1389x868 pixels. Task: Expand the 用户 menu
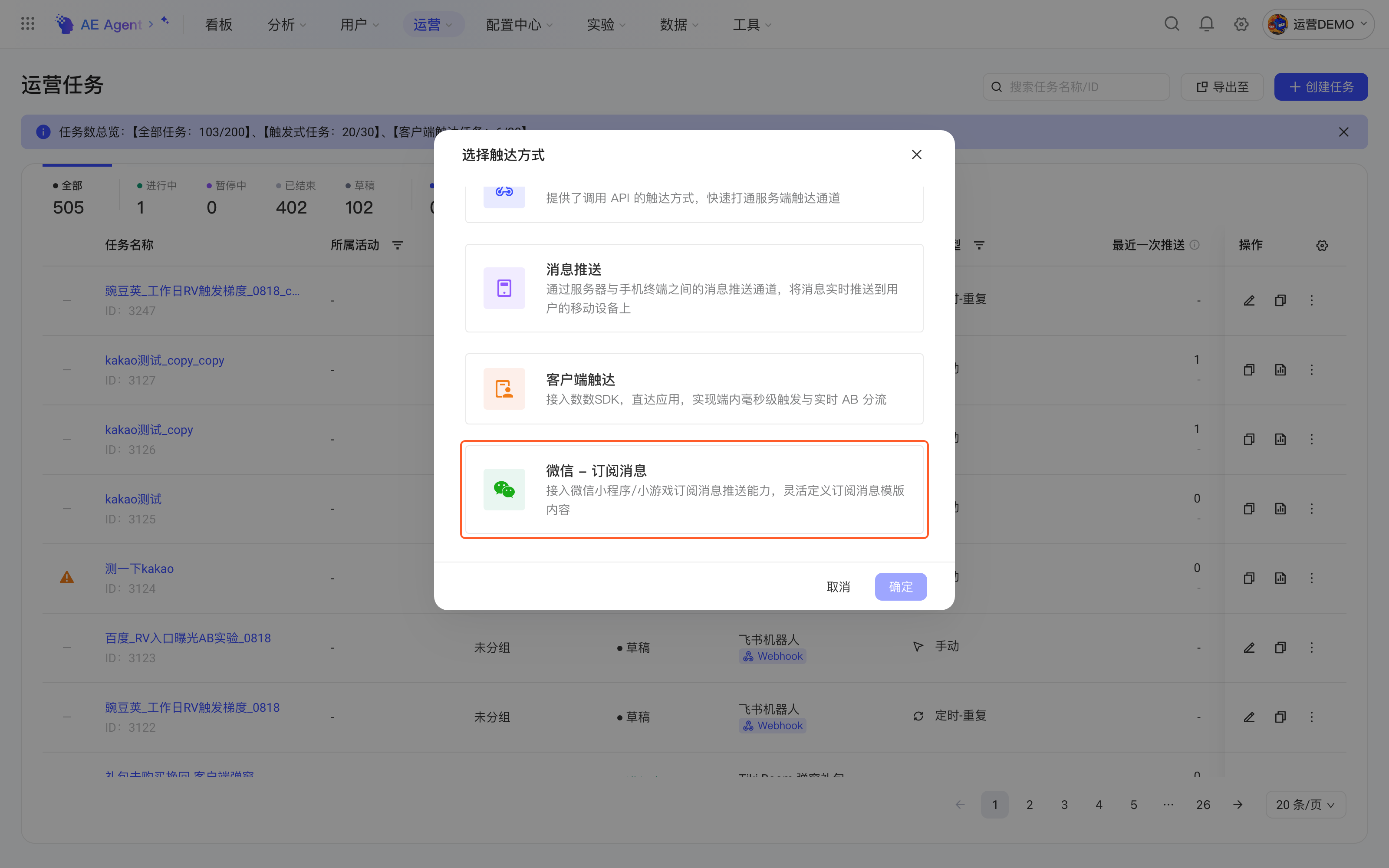point(360,24)
